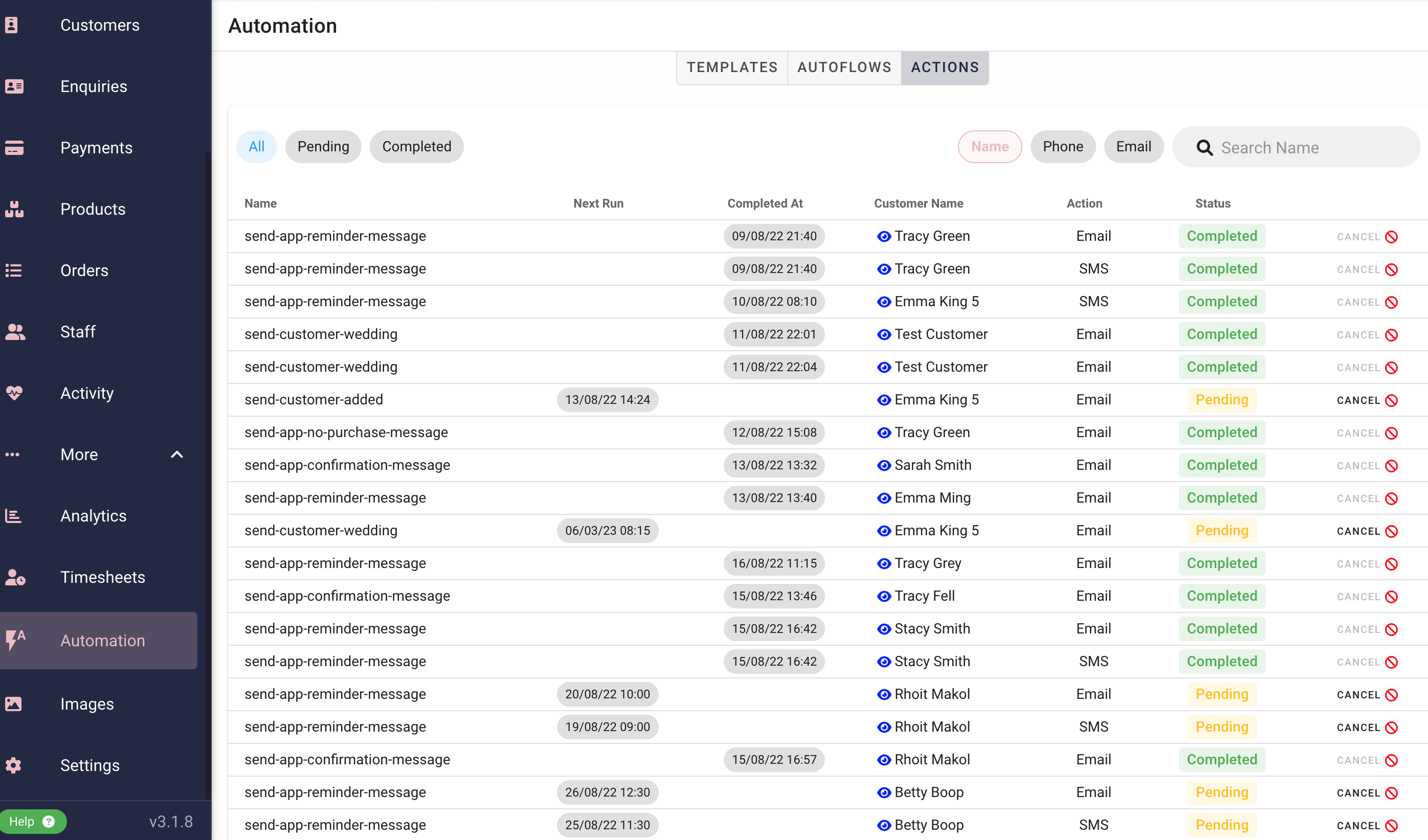Click the Analytics chart icon
The height and width of the screenshot is (840, 1428).
coord(14,515)
